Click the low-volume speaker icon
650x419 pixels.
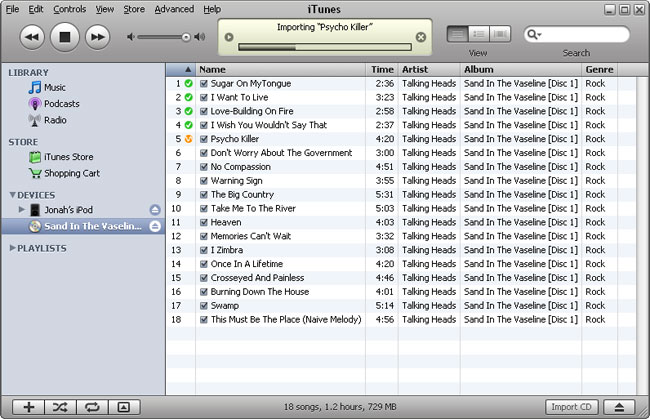pos(131,37)
